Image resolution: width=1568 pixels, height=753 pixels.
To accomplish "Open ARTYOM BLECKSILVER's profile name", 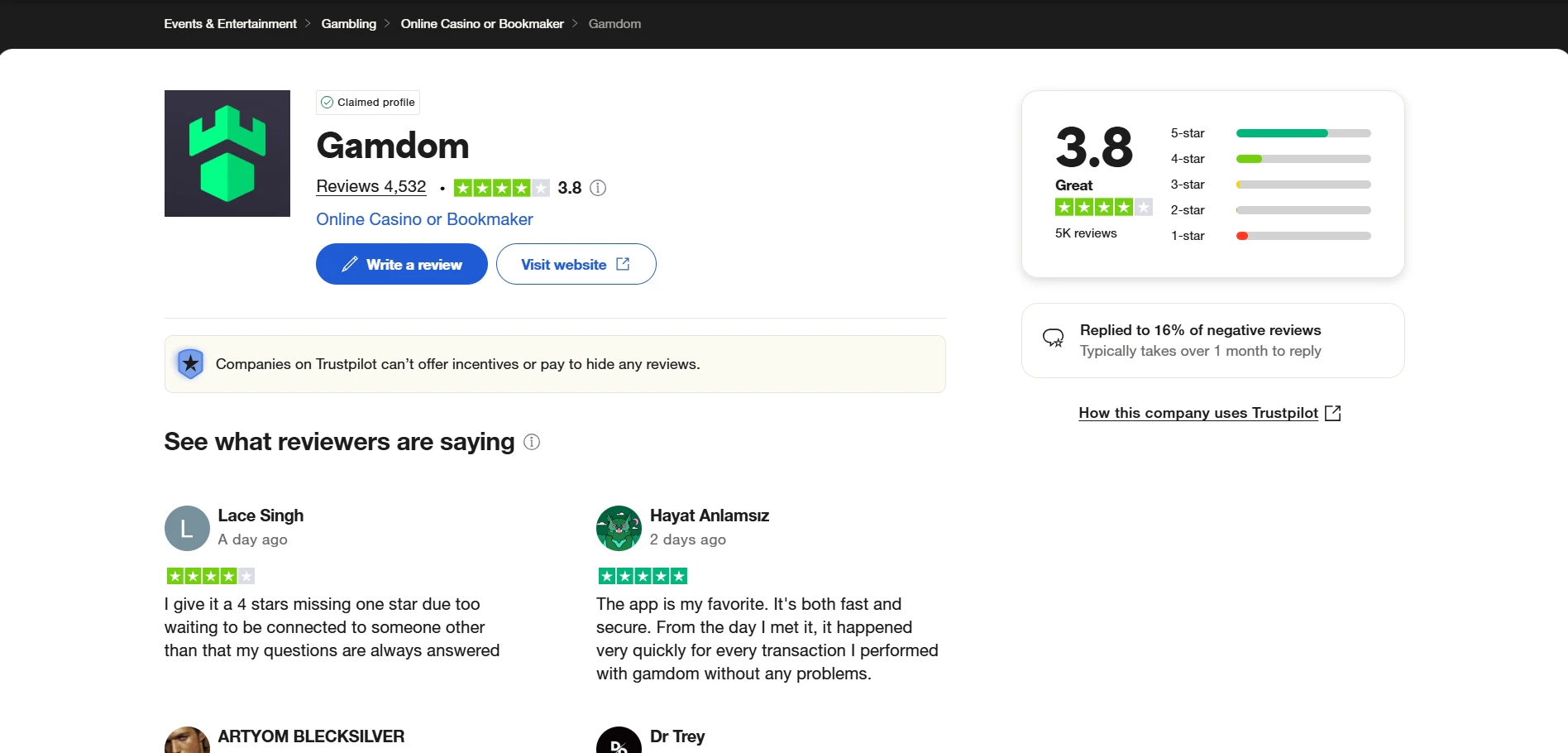I will (x=311, y=736).
